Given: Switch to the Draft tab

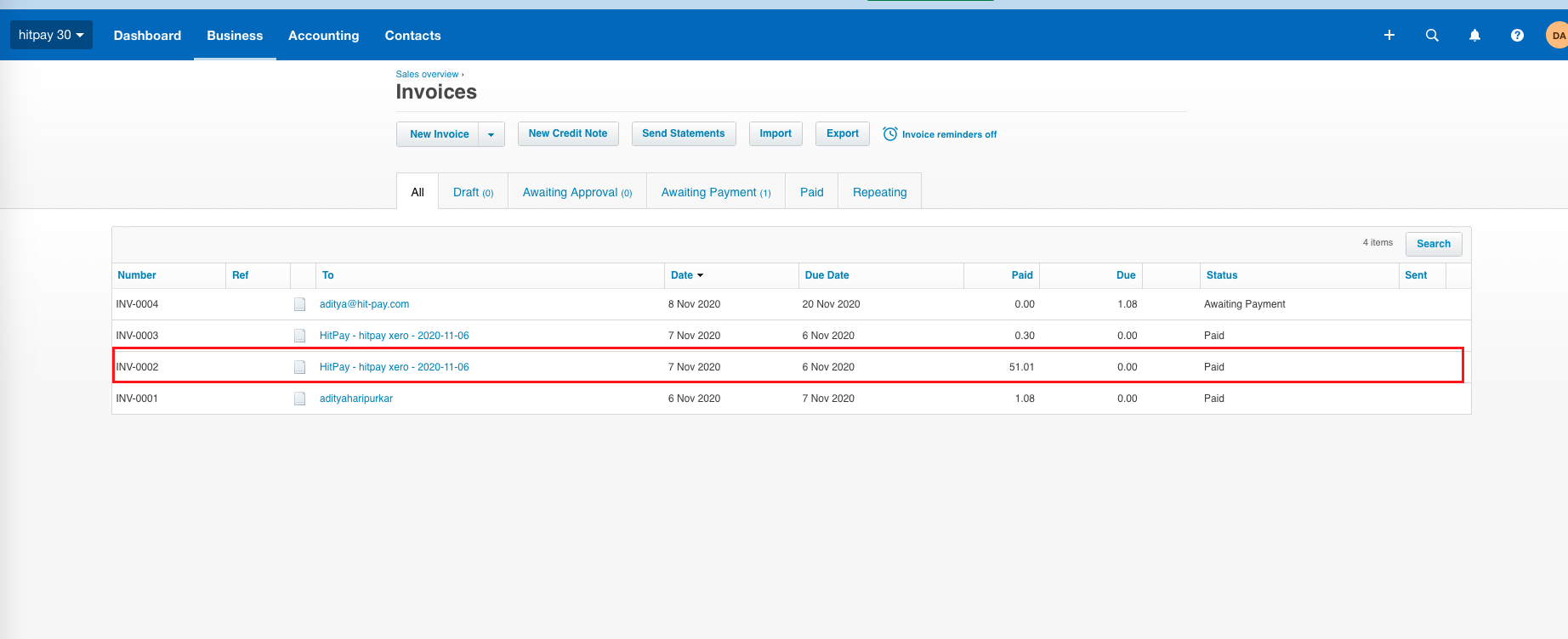Looking at the screenshot, I should 473,192.
